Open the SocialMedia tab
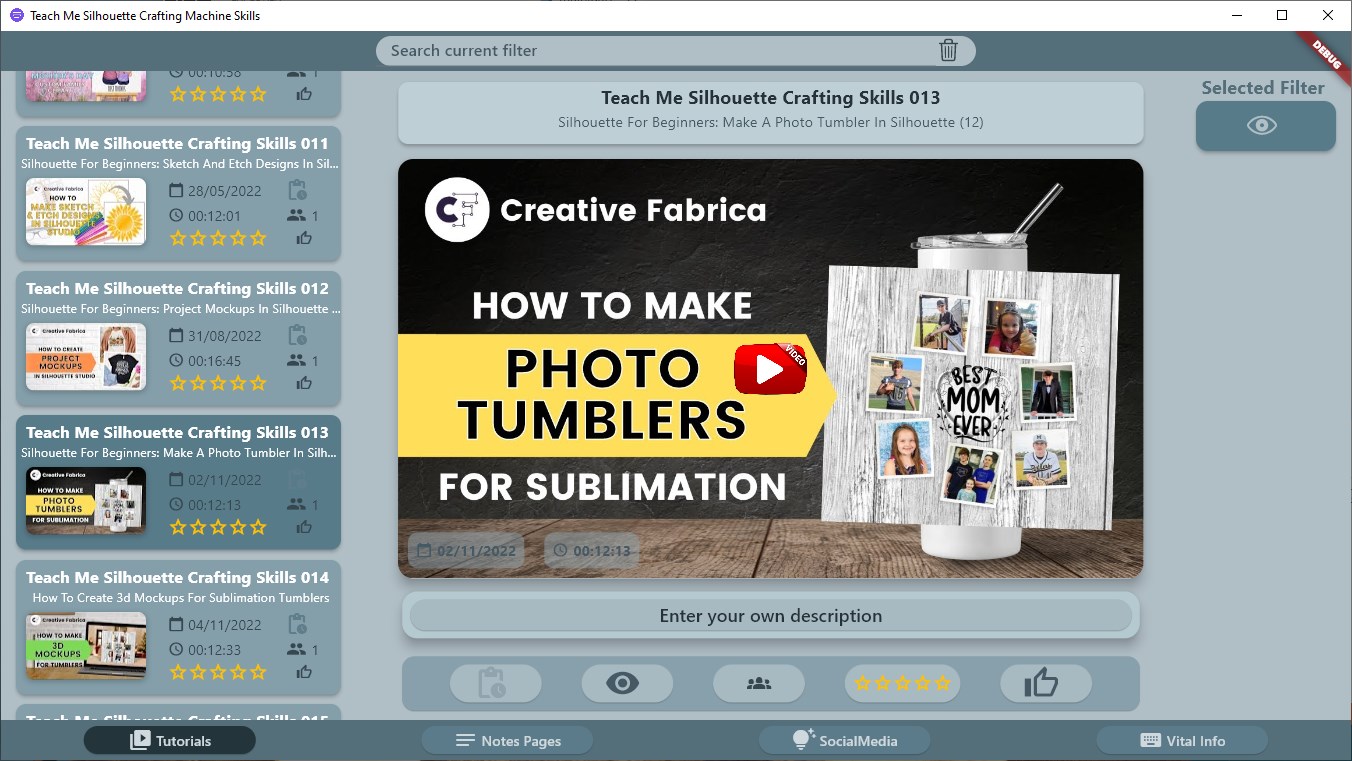Viewport: 1352px width, 761px height. click(844, 741)
